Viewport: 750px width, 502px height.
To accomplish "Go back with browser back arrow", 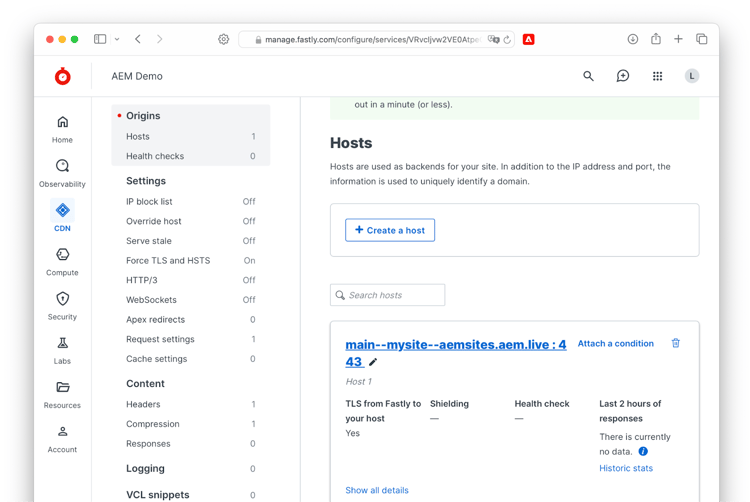I will click(138, 39).
